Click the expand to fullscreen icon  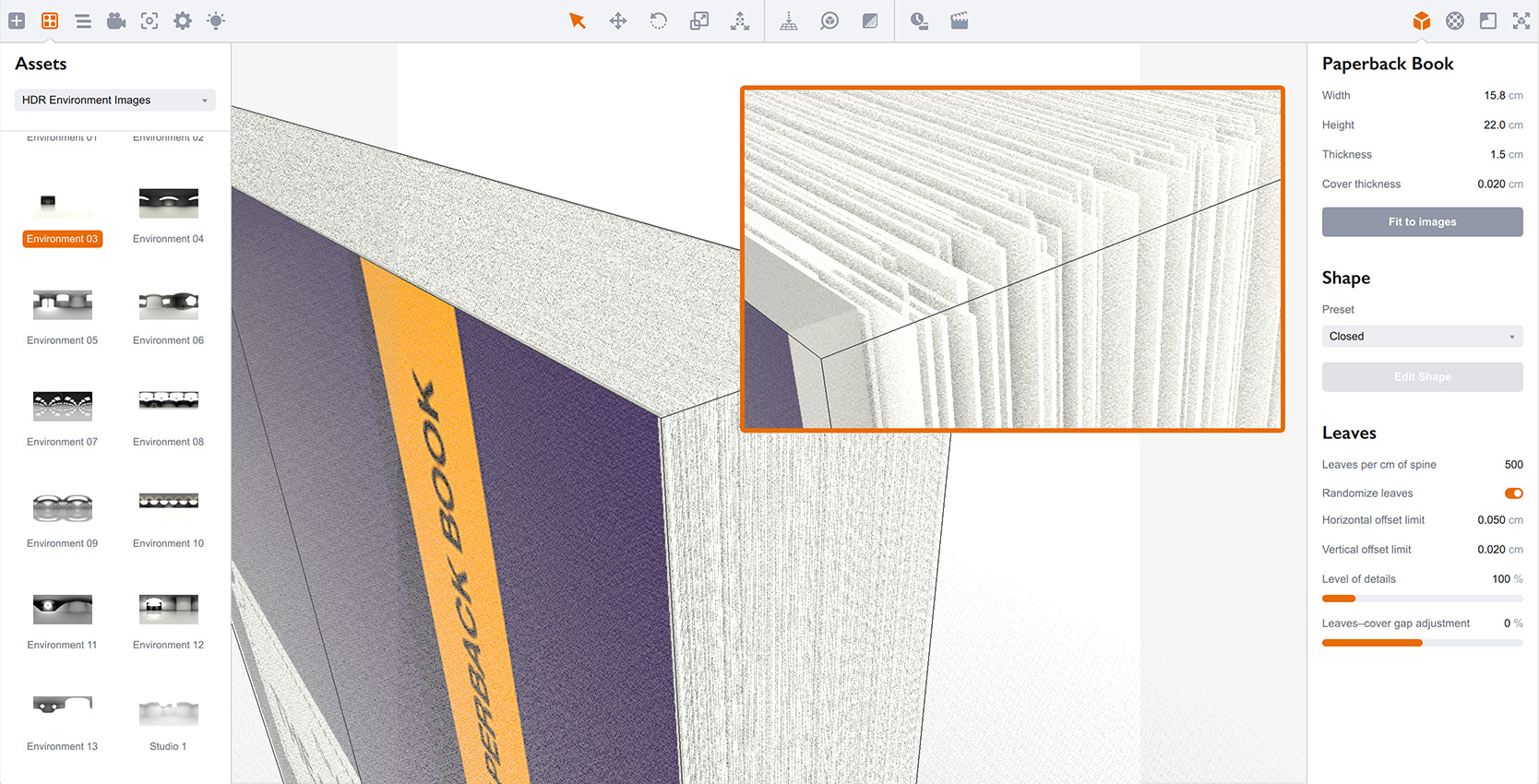point(1521,20)
